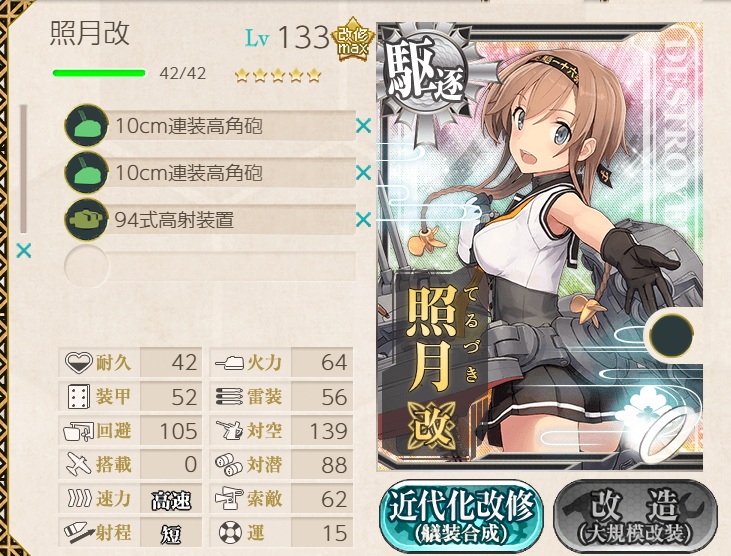Click the remove-all-equipment X beside slots

tap(23, 251)
